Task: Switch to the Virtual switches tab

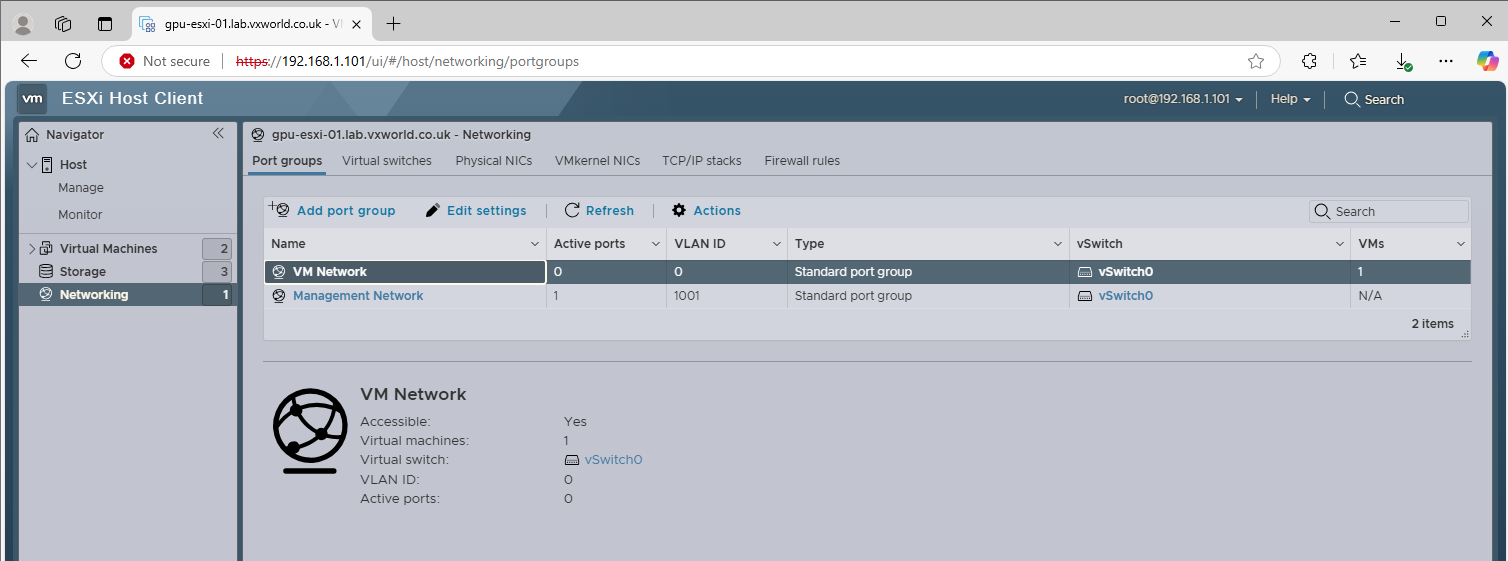Action: [387, 161]
